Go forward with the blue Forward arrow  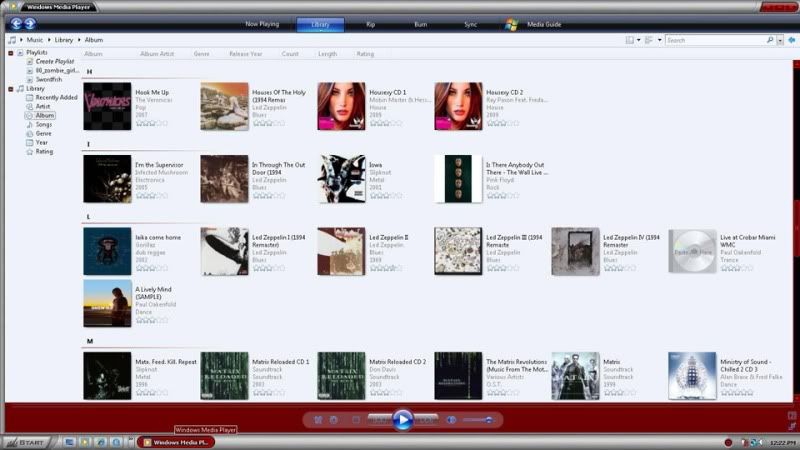point(30,23)
